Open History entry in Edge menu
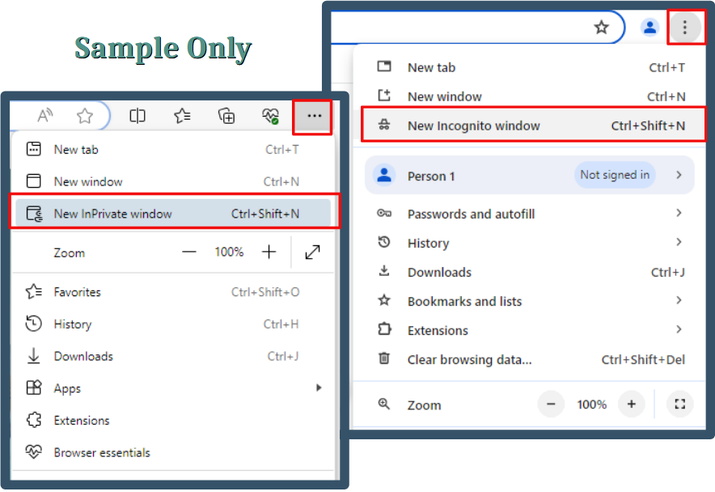 (173, 324)
